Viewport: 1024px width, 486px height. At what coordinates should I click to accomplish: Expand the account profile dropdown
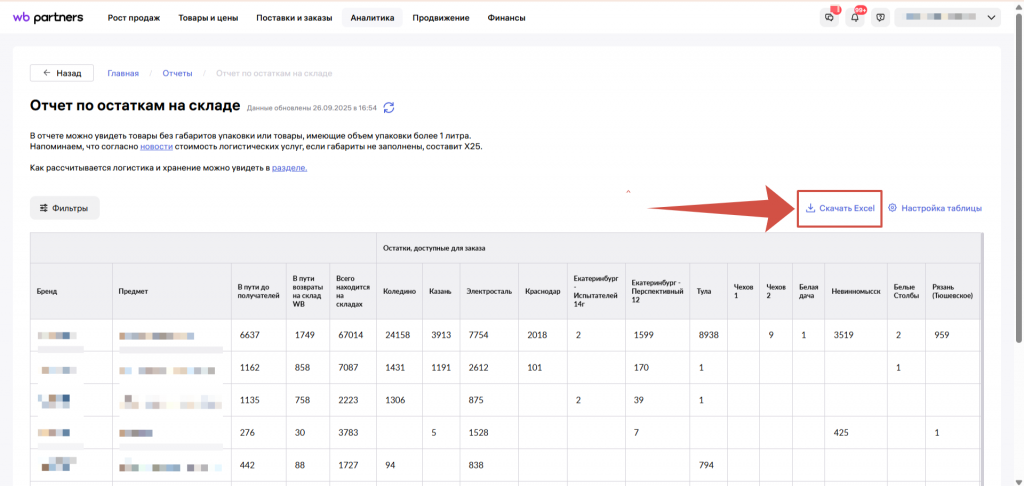click(x=946, y=18)
